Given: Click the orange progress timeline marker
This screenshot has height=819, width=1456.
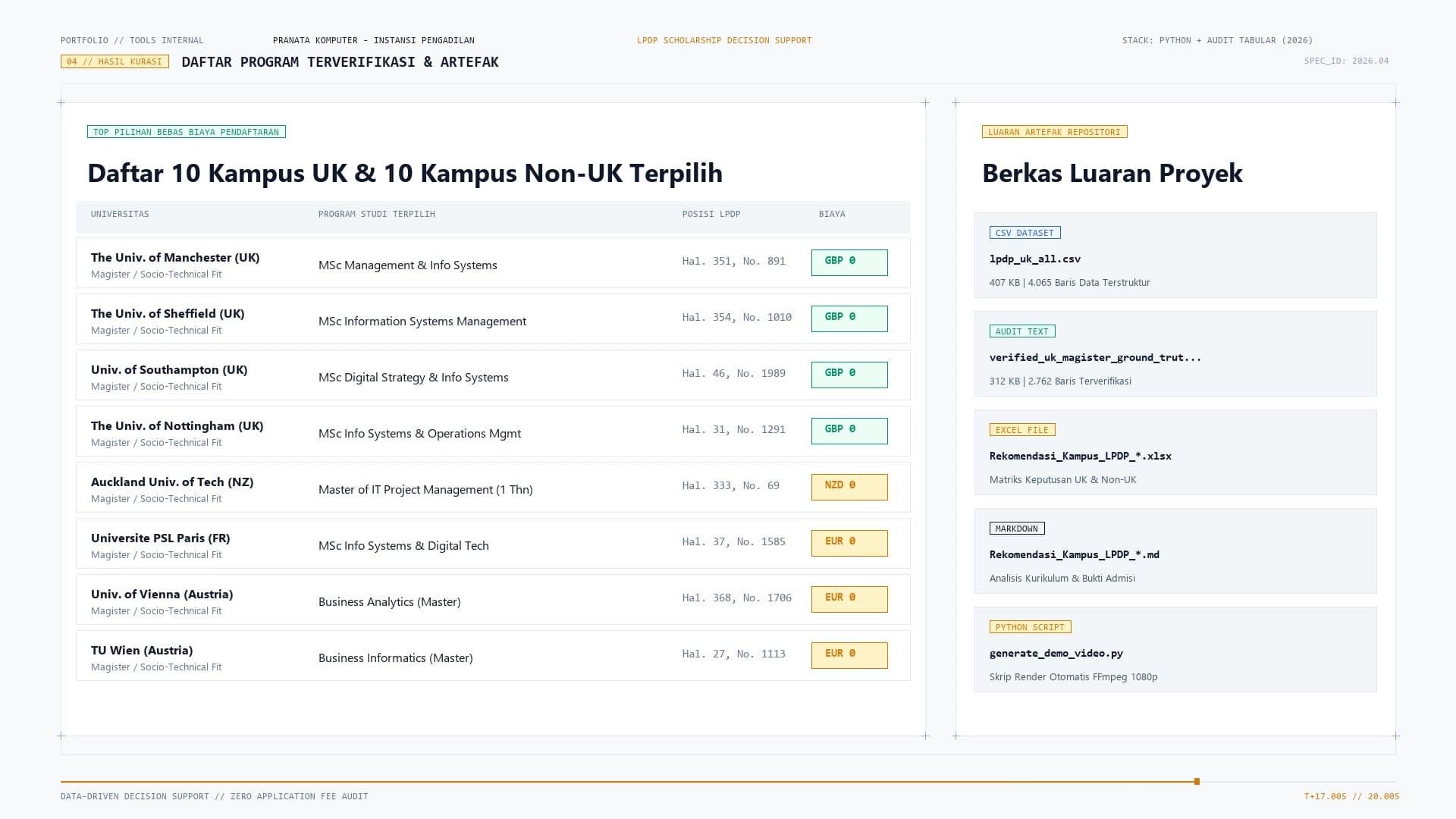Looking at the screenshot, I should pos(1197,781).
